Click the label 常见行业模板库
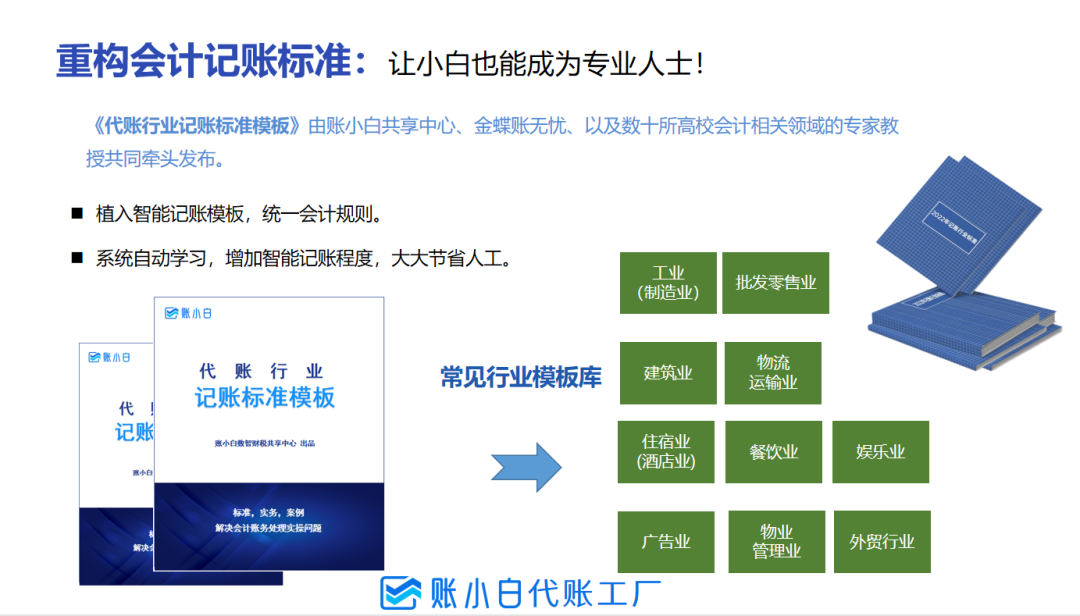Image resolution: width=1080 pixels, height=616 pixels. 521,377
